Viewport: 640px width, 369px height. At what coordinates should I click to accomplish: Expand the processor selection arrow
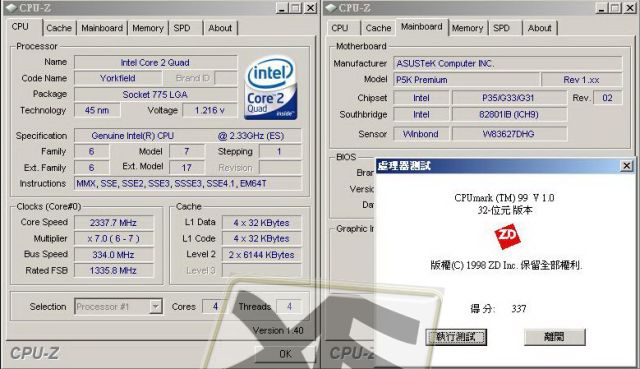pos(156,307)
